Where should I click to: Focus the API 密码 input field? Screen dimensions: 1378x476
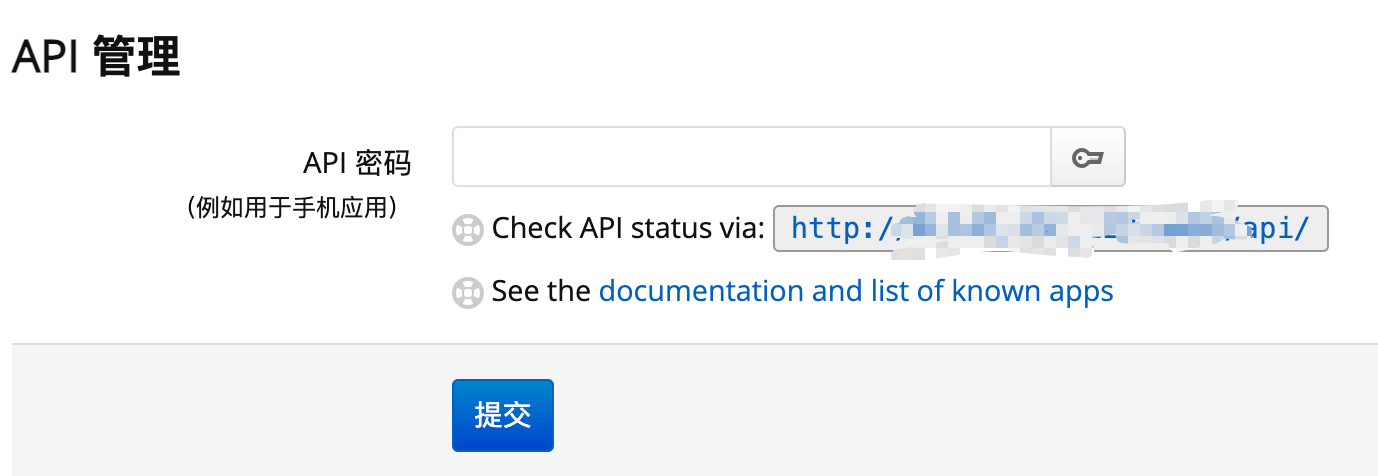751,157
